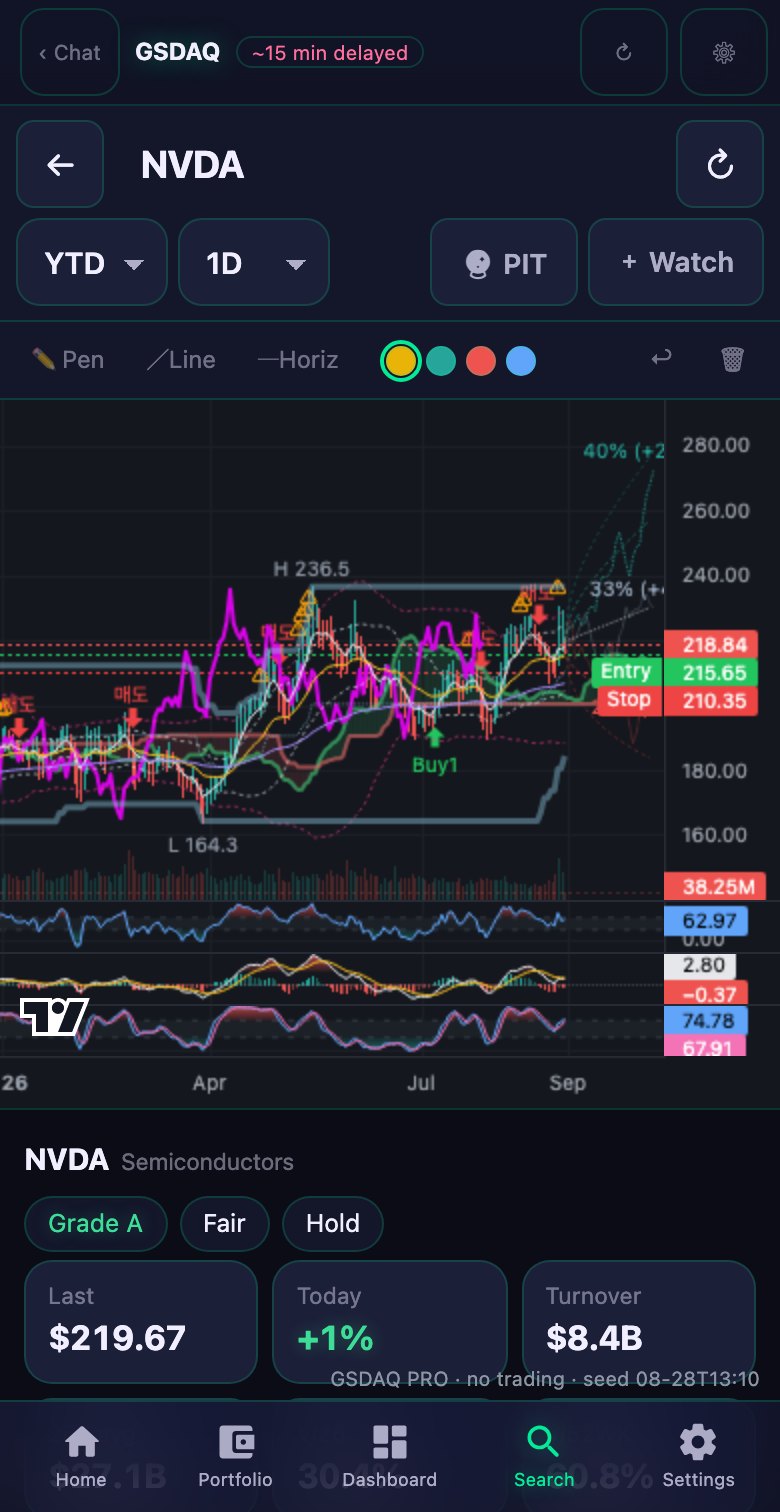This screenshot has height=1512, width=780.
Task: Select the Line drawing tool
Action: tap(181, 360)
